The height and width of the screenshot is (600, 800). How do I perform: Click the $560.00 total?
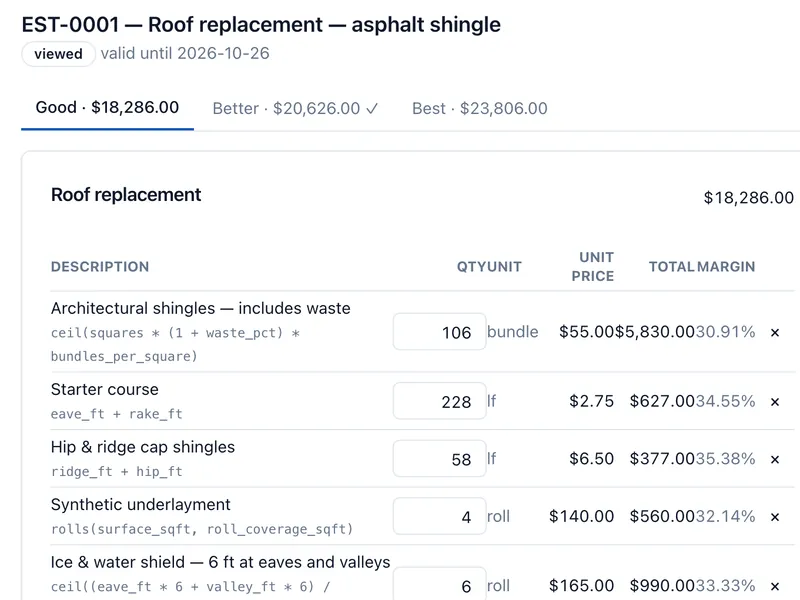(x=662, y=517)
